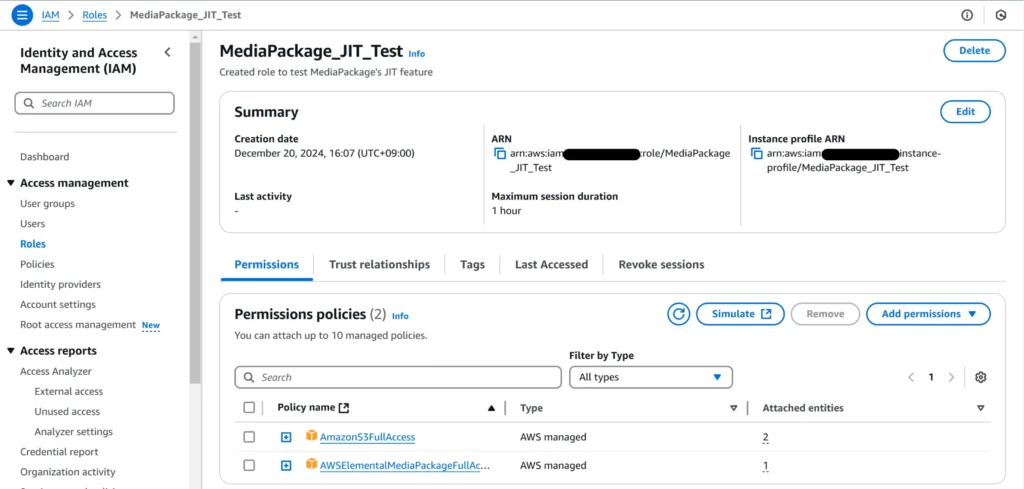
Task: Expand the AmazonS3FullAccess policy details
Action: click(x=285, y=437)
